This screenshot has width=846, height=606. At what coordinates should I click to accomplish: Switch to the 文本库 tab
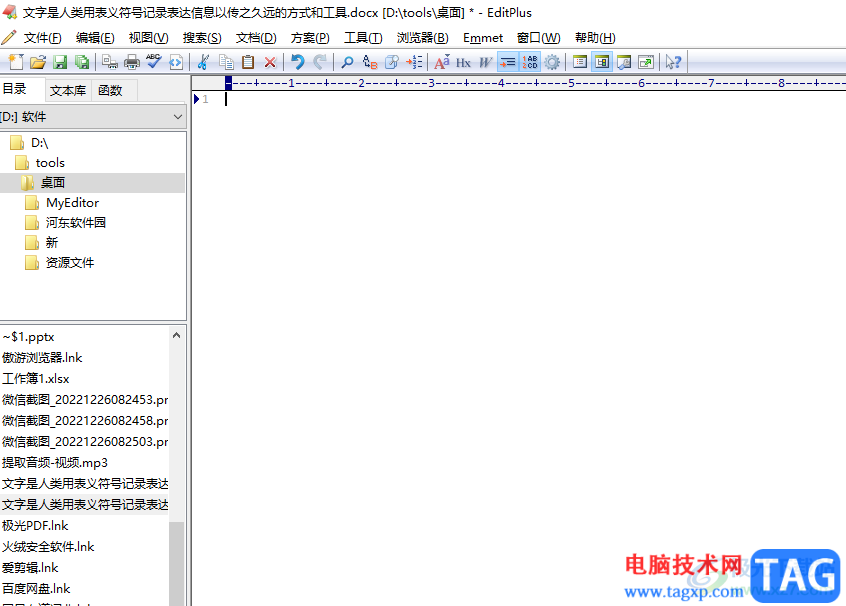(68, 91)
